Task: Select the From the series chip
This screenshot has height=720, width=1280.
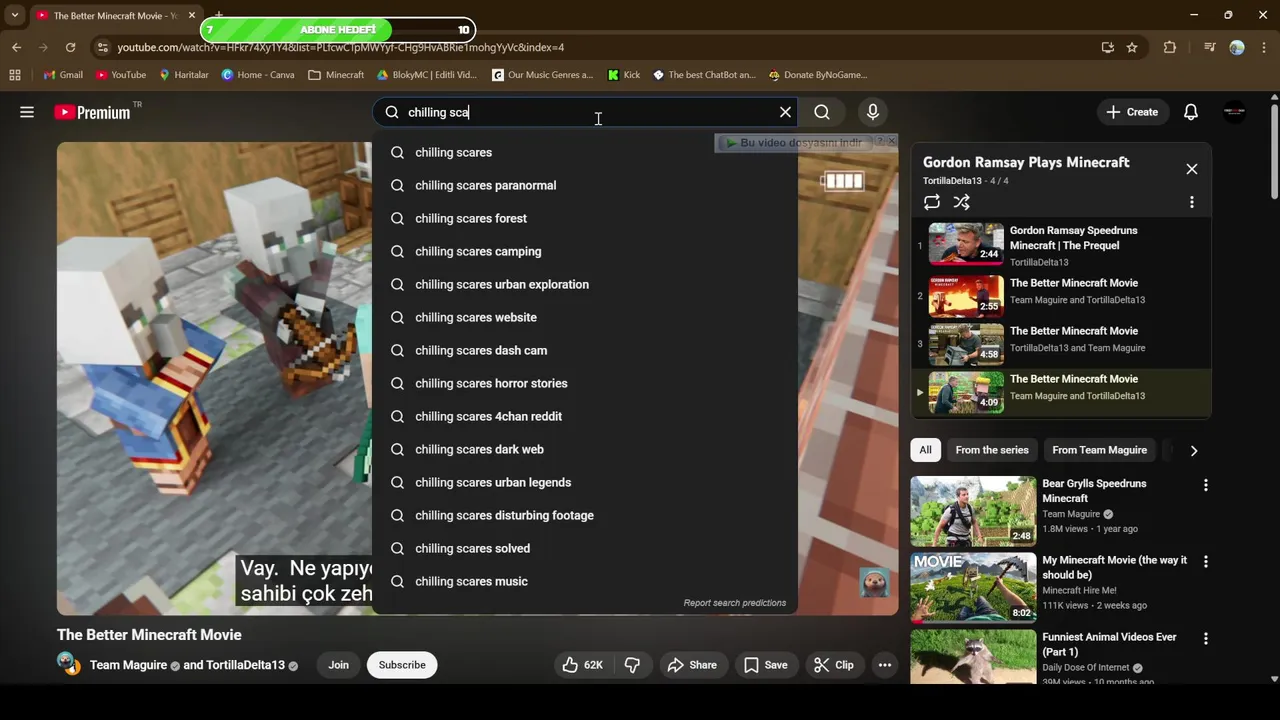Action: click(x=992, y=450)
